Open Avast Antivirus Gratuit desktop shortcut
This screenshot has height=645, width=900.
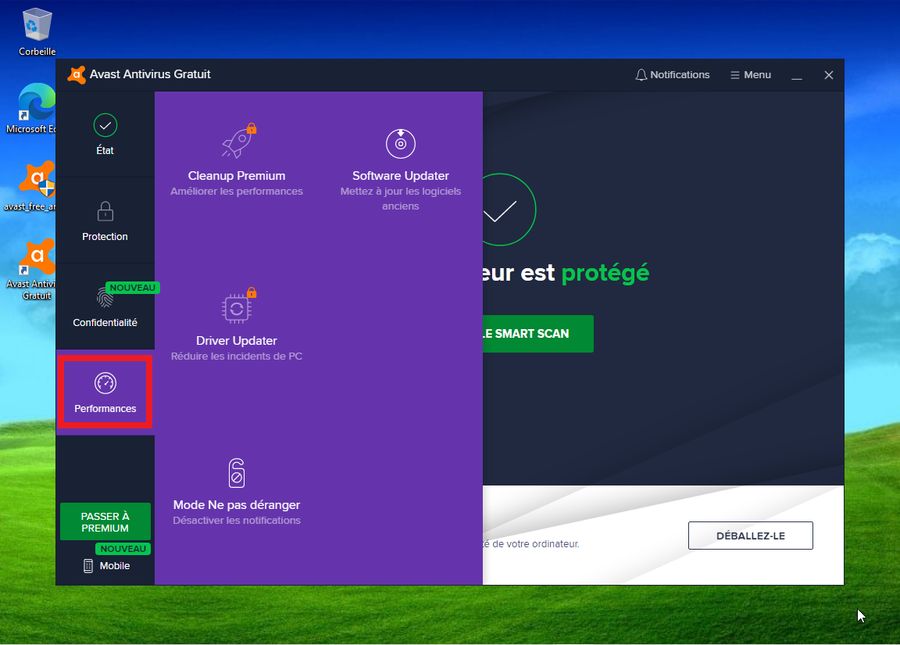click(33, 270)
